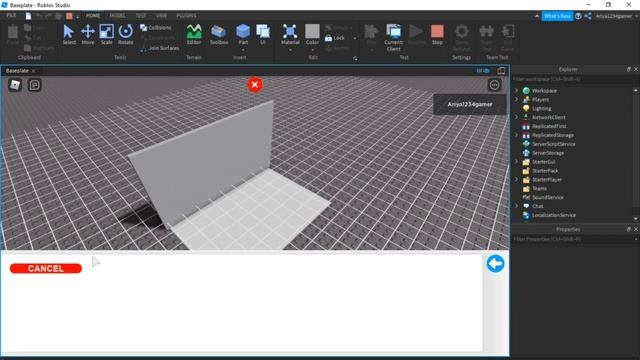
Task: Close the Baseplate tab with its X
Action: [x=33, y=71]
